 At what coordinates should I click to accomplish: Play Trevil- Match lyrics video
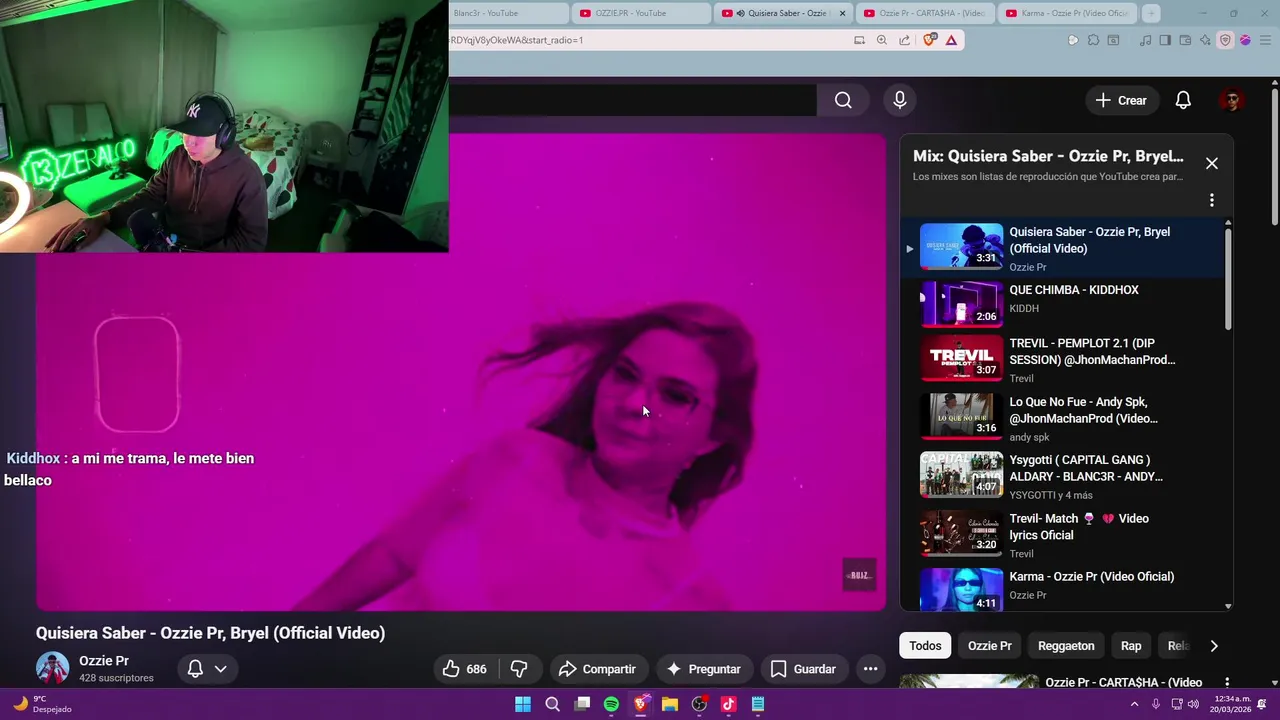(1062, 535)
